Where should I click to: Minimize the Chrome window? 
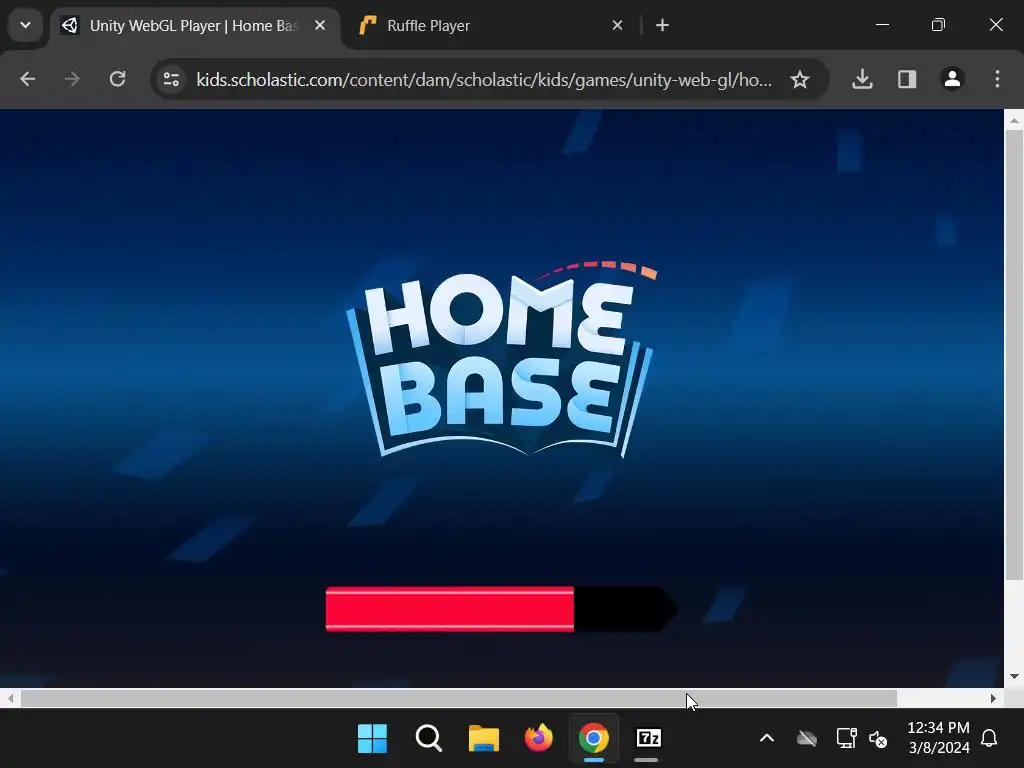pyautogui.click(x=882, y=25)
